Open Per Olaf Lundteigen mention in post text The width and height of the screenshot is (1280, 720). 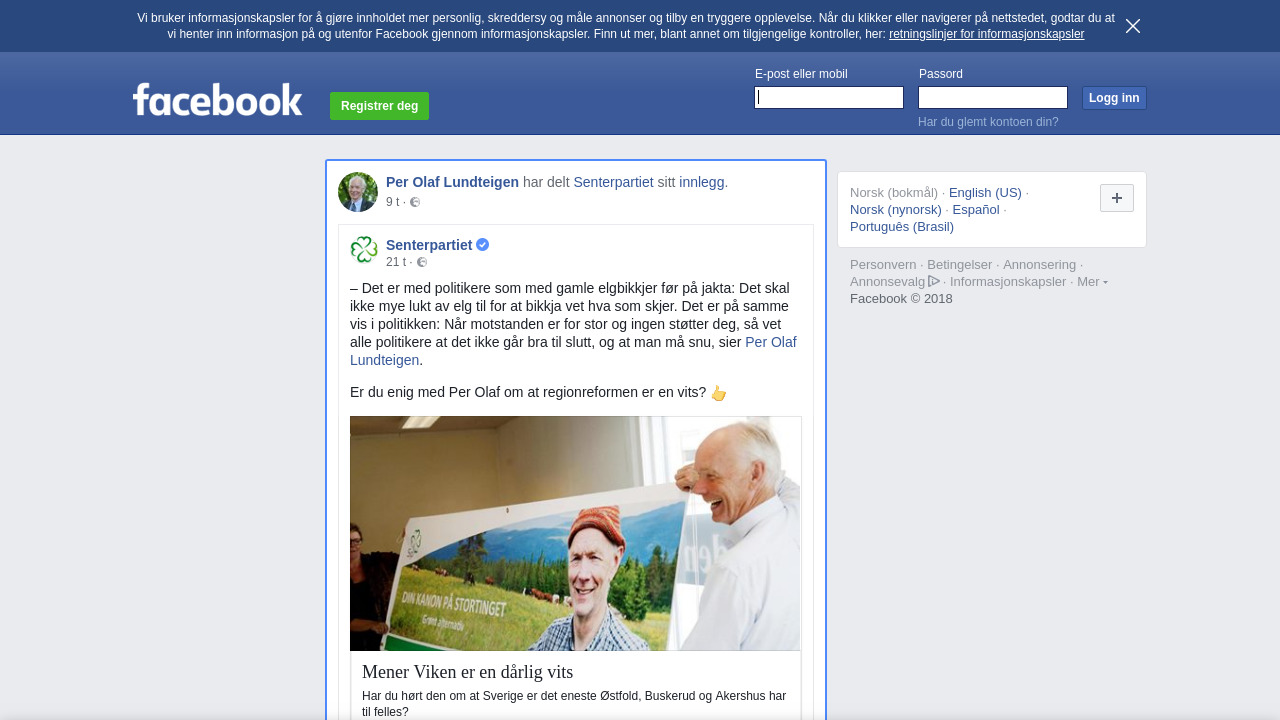point(573,351)
